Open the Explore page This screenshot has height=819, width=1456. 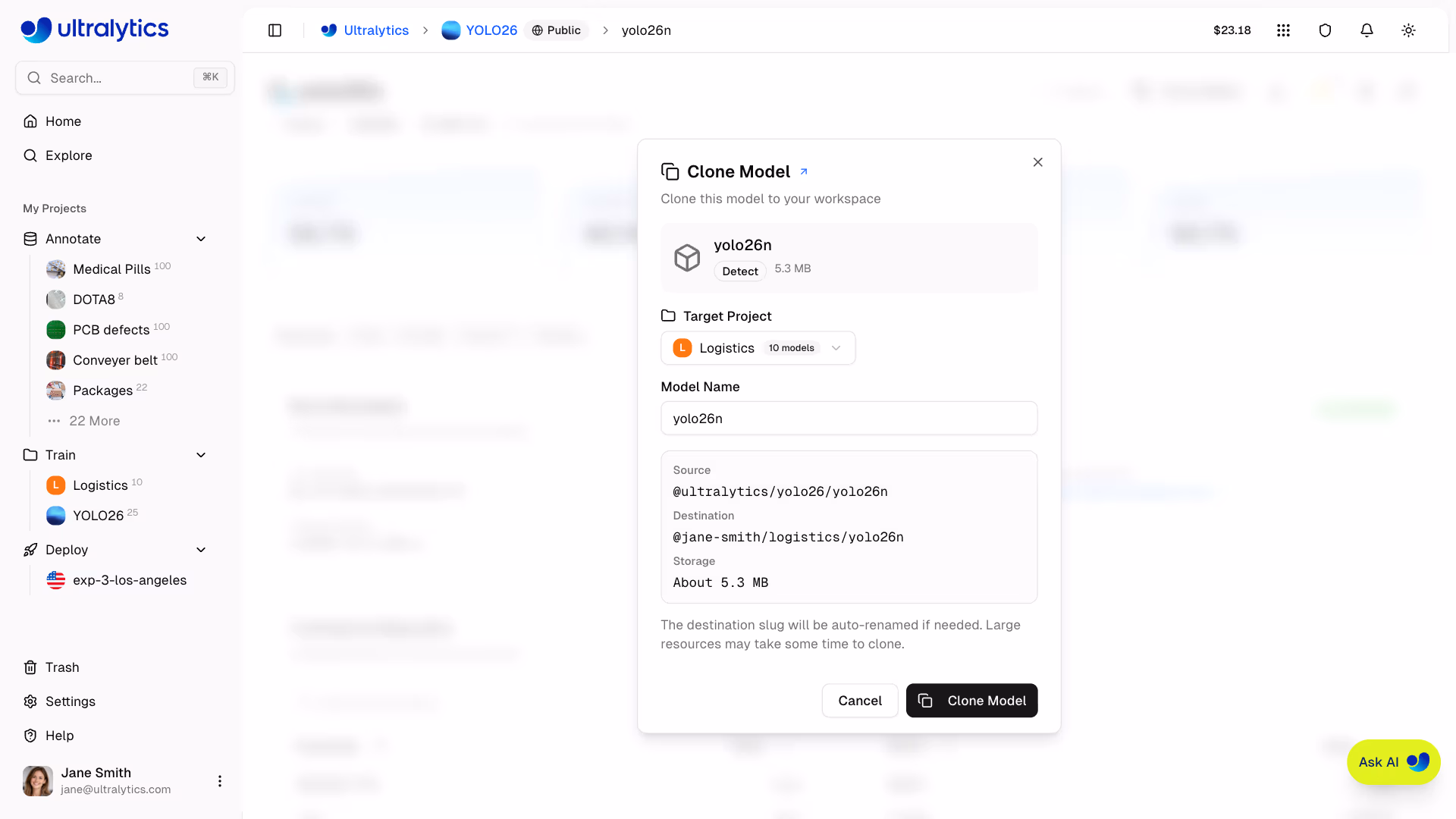(x=69, y=155)
